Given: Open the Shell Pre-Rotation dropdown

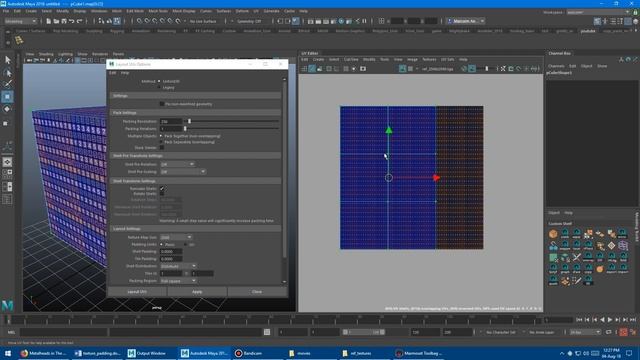Looking at the screenshot, I should click(x=178, y=164).
